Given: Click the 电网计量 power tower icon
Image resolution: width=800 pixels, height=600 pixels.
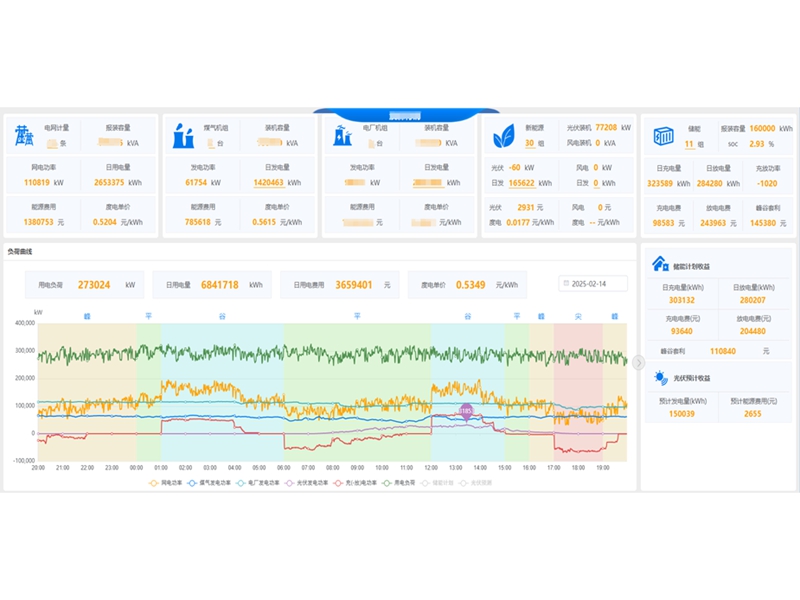Looking at the screenshot, I should click(23, 135).
